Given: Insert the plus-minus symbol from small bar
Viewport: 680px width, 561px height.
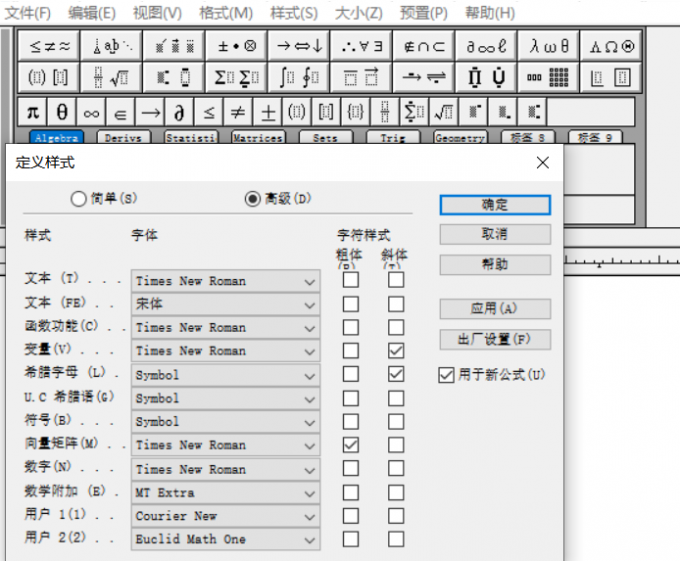Looking at the screenshot, I should click(x=268, y=112).
